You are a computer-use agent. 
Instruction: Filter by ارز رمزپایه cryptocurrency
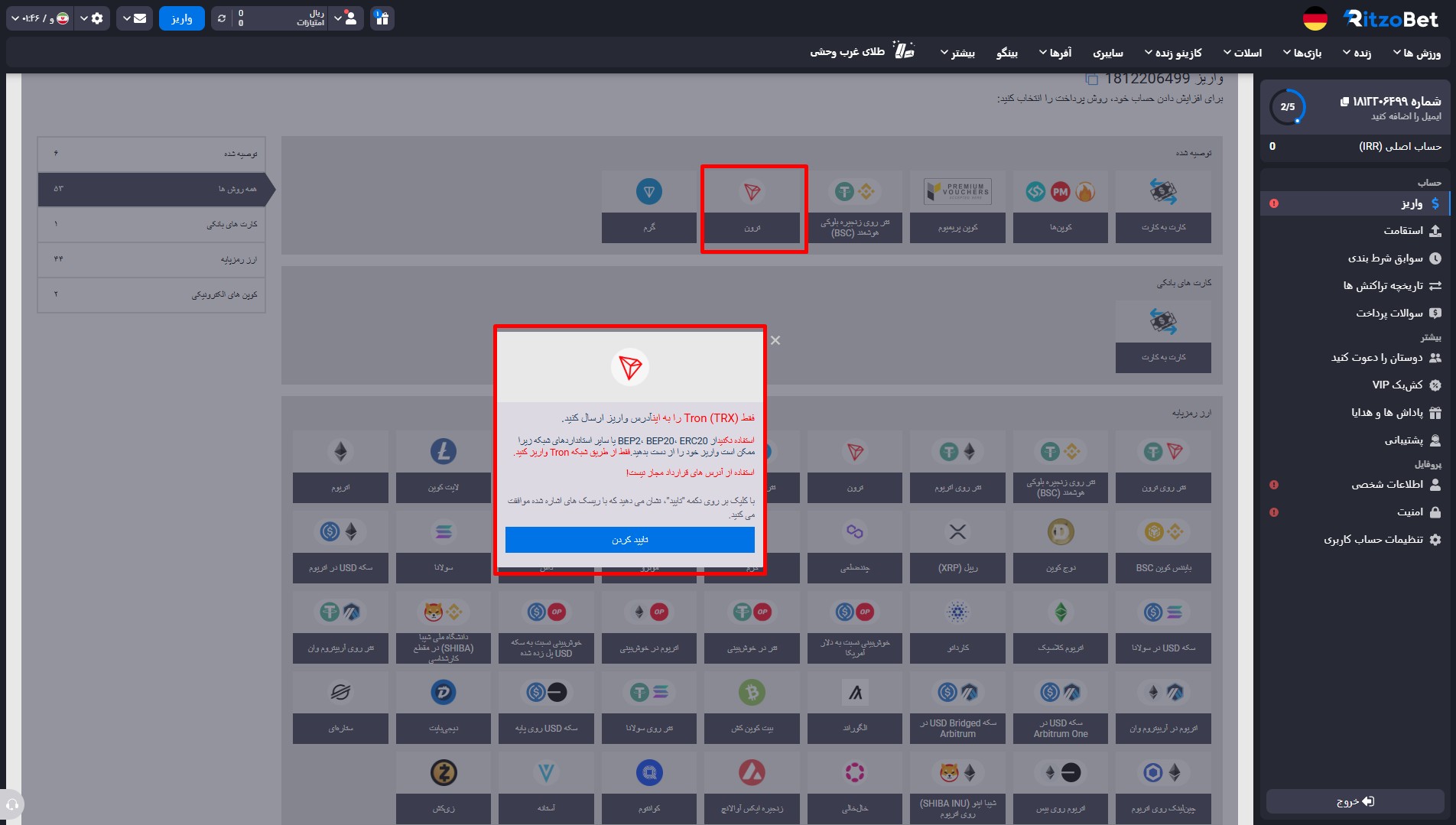click(151, 260)
